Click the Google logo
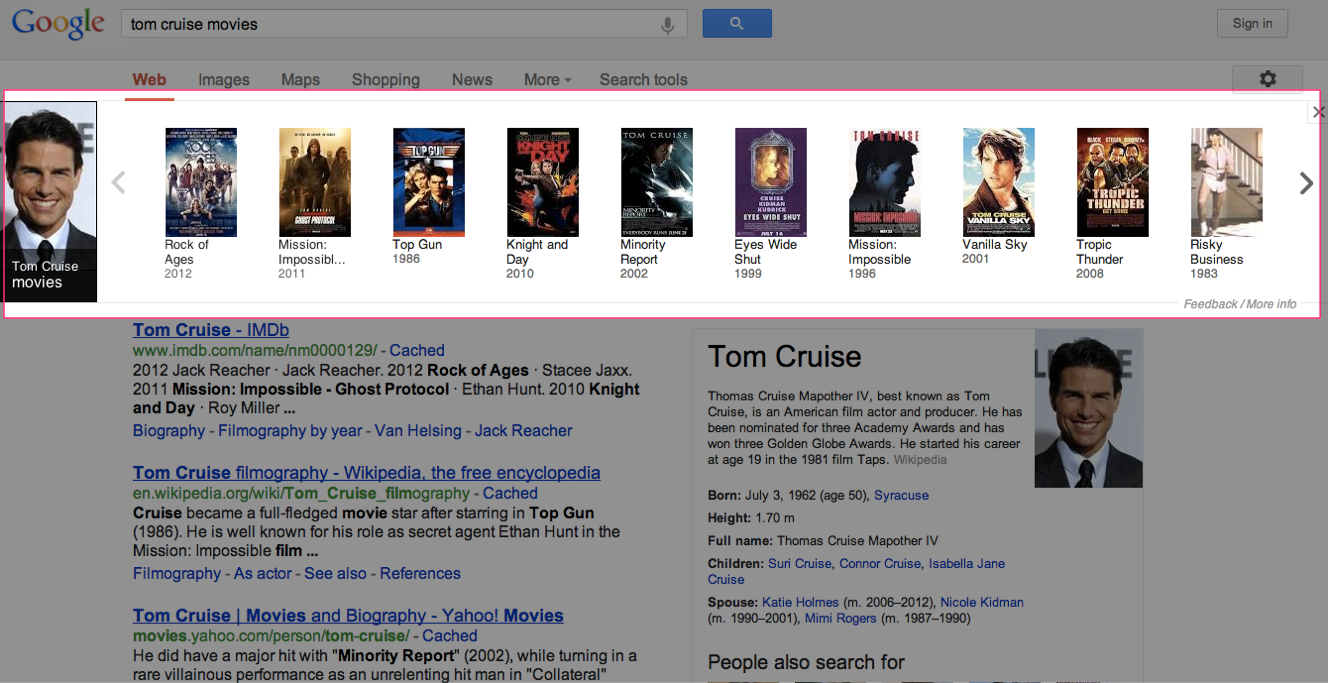1328x683 pixels. pyautogui.click(x=58, y=24)
